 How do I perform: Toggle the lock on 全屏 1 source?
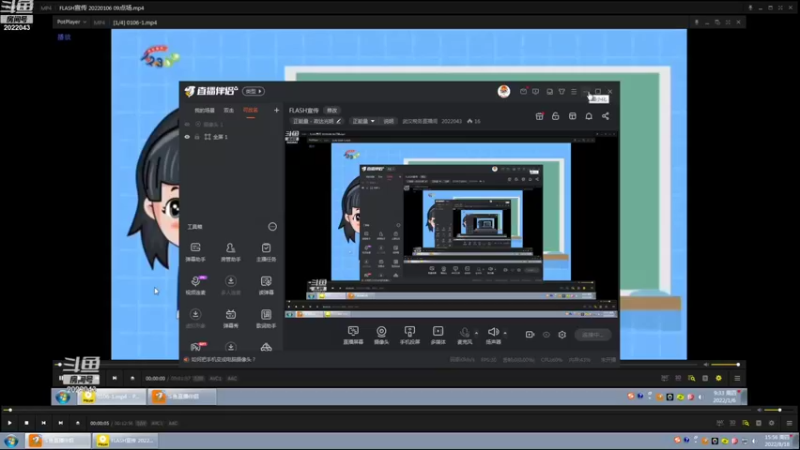pos(197,137)
